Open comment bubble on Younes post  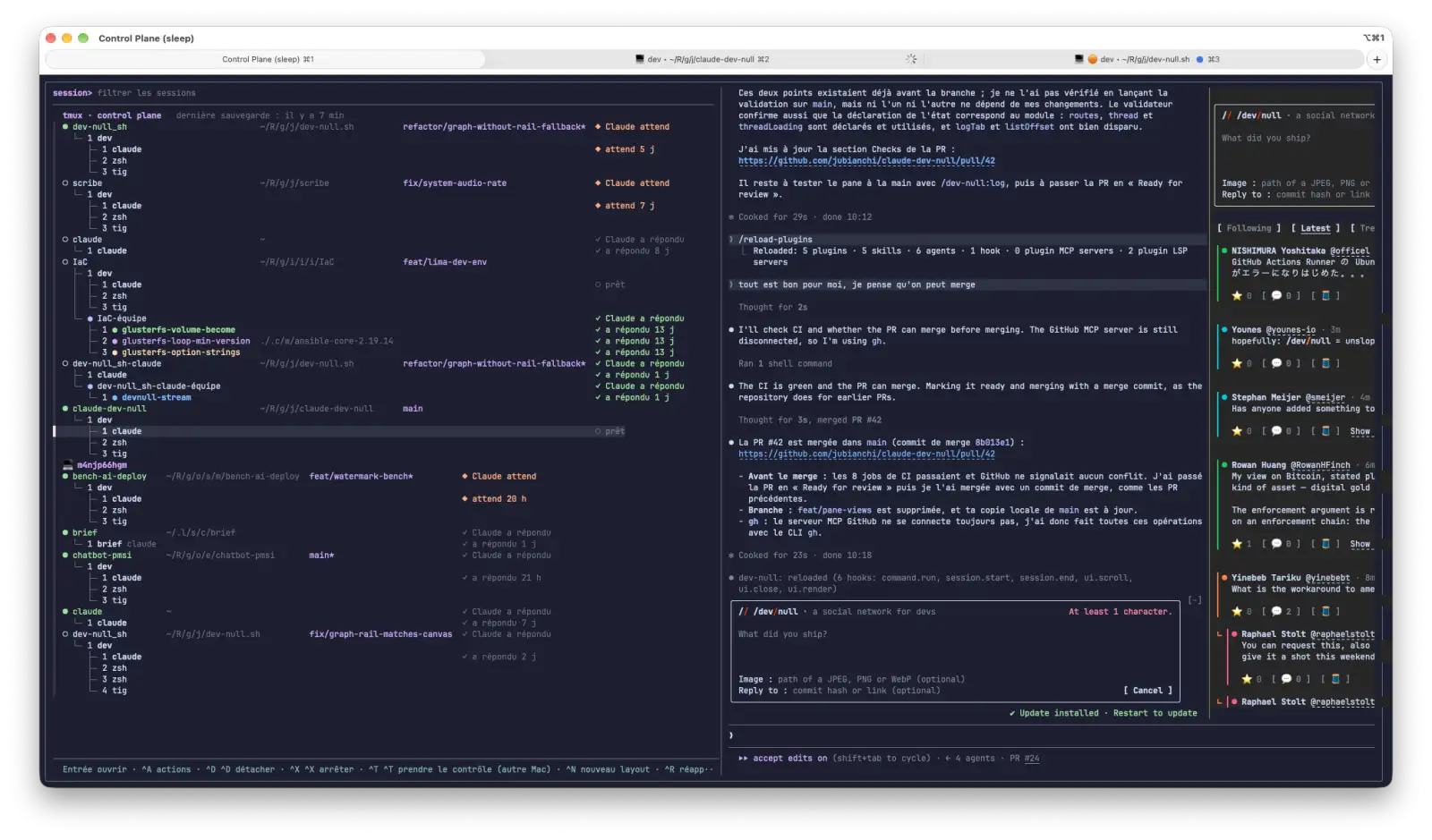pyautogui.click(x=1281, y=363)
